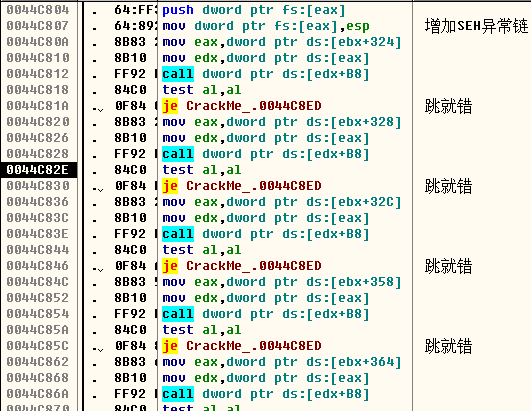Click the highlighted address 0044C82E
Image resolution: width=531 pixels, height=411 pixels.
[38, 170]
